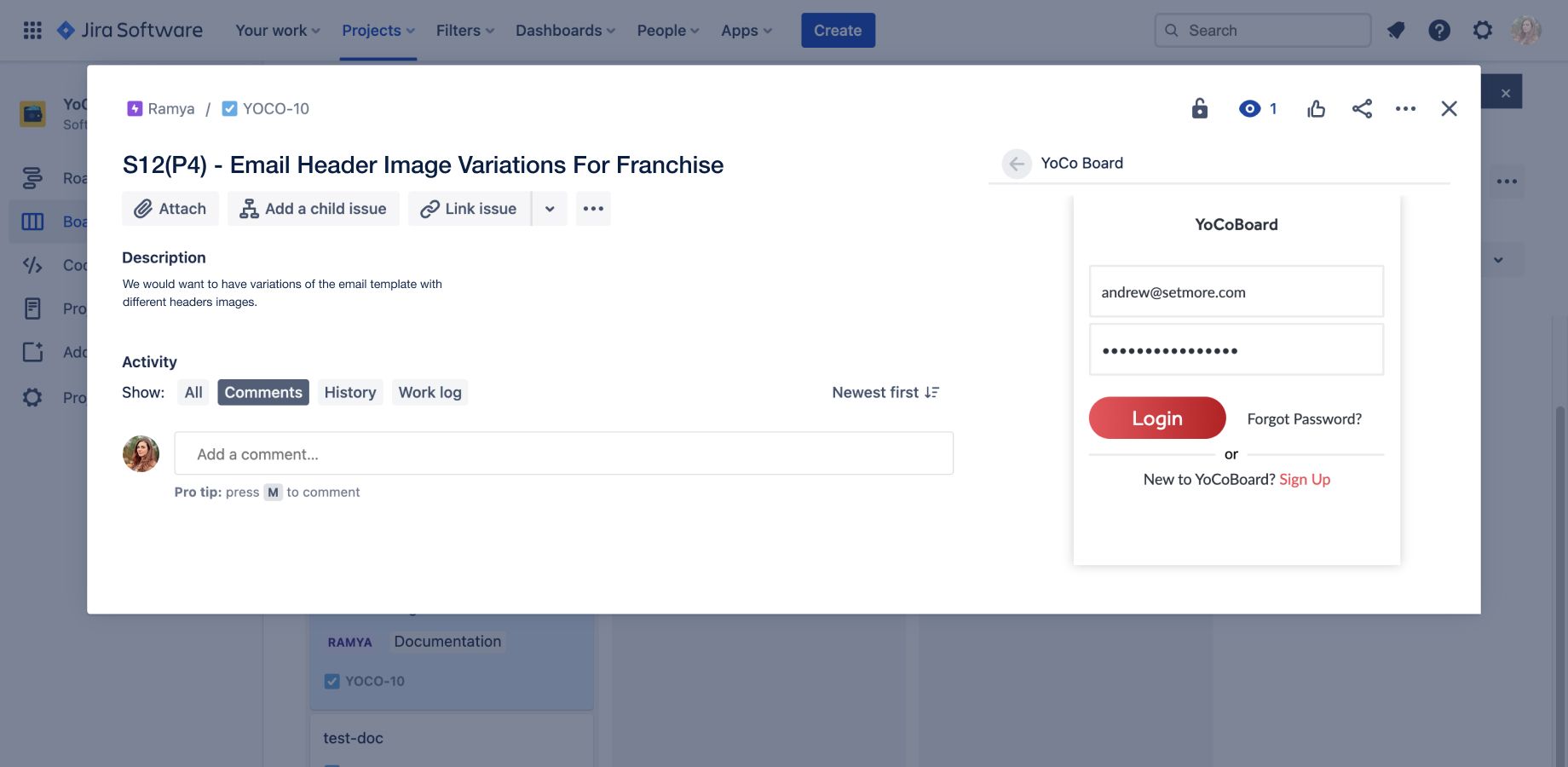
Task: Open the Dashboards dropdown menu
Action: point(565,31)
